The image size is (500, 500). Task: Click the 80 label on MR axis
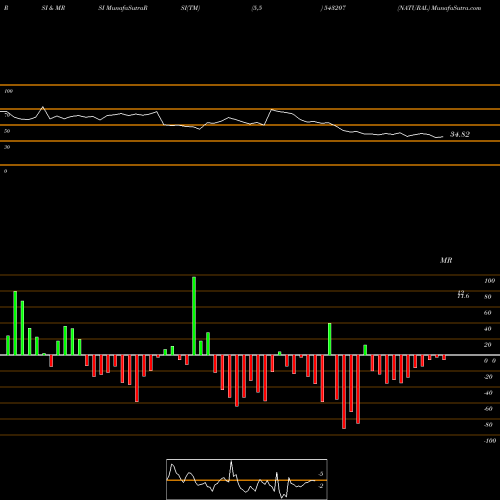488,297
